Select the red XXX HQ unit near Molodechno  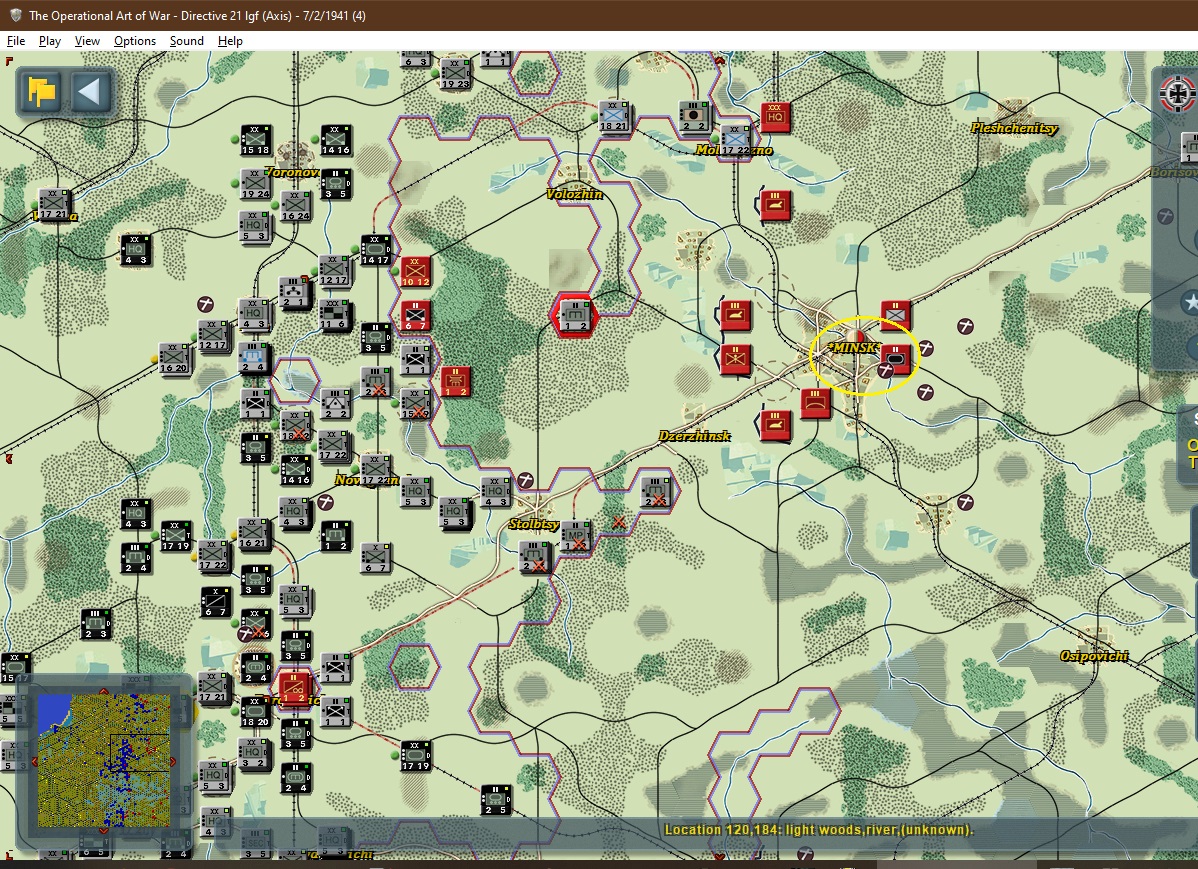tap(775, 117)
